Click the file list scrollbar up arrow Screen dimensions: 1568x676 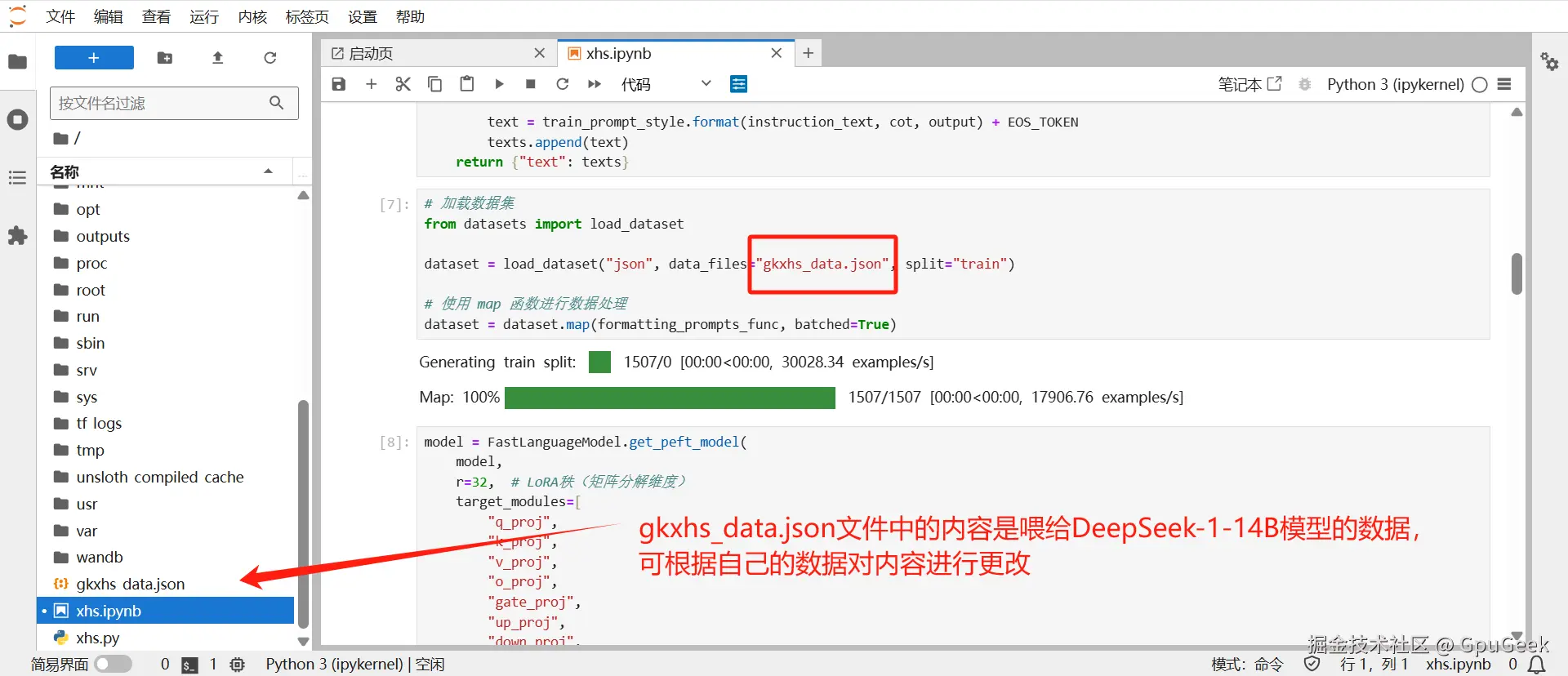[x=303, y=195]
